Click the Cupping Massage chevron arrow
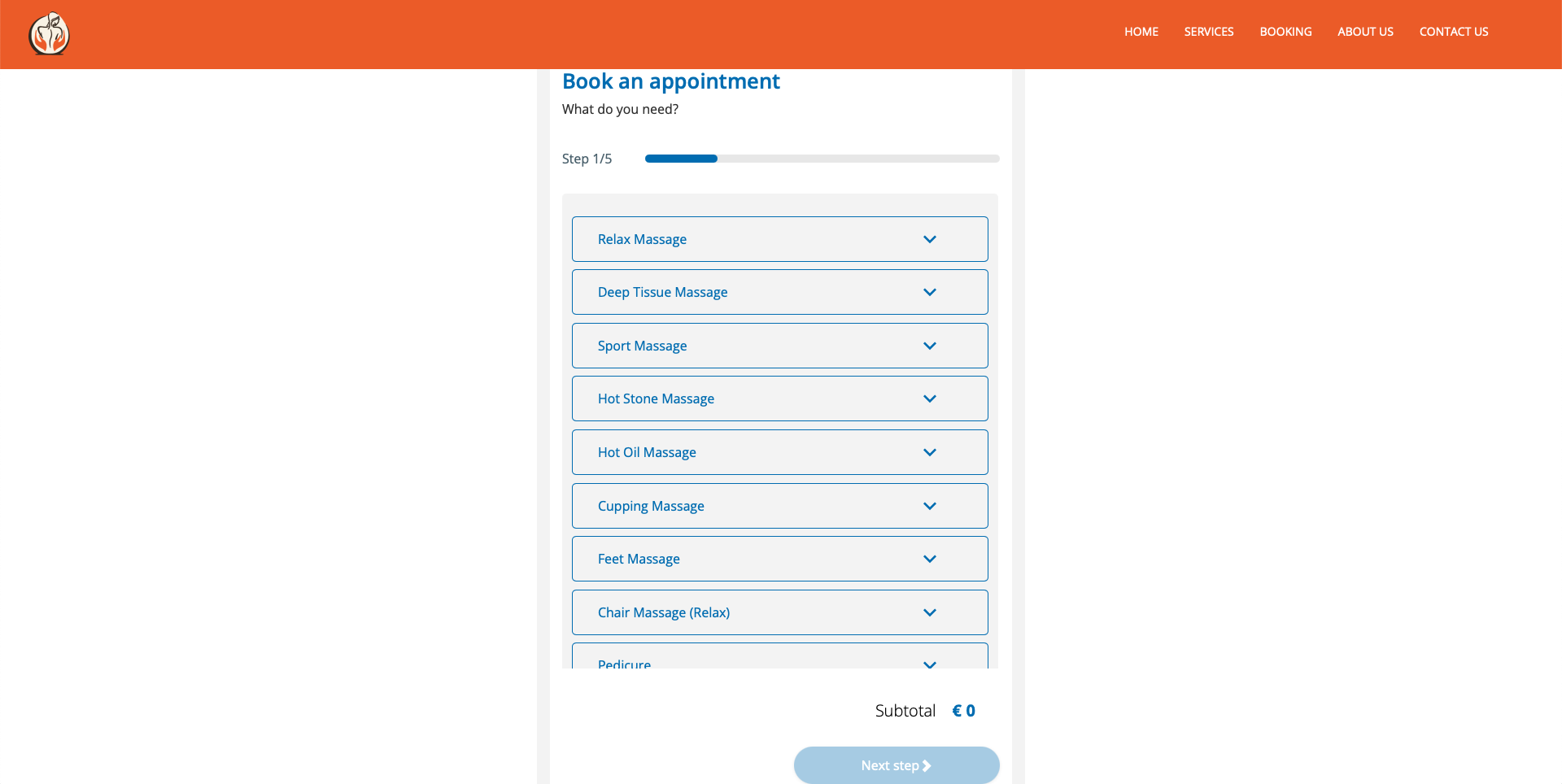 (930, 506)
